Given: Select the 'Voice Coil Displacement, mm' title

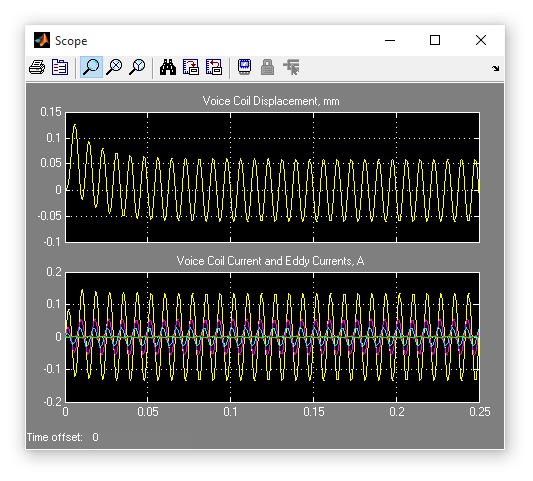Looking at the screenshot, I should point(271,101).
